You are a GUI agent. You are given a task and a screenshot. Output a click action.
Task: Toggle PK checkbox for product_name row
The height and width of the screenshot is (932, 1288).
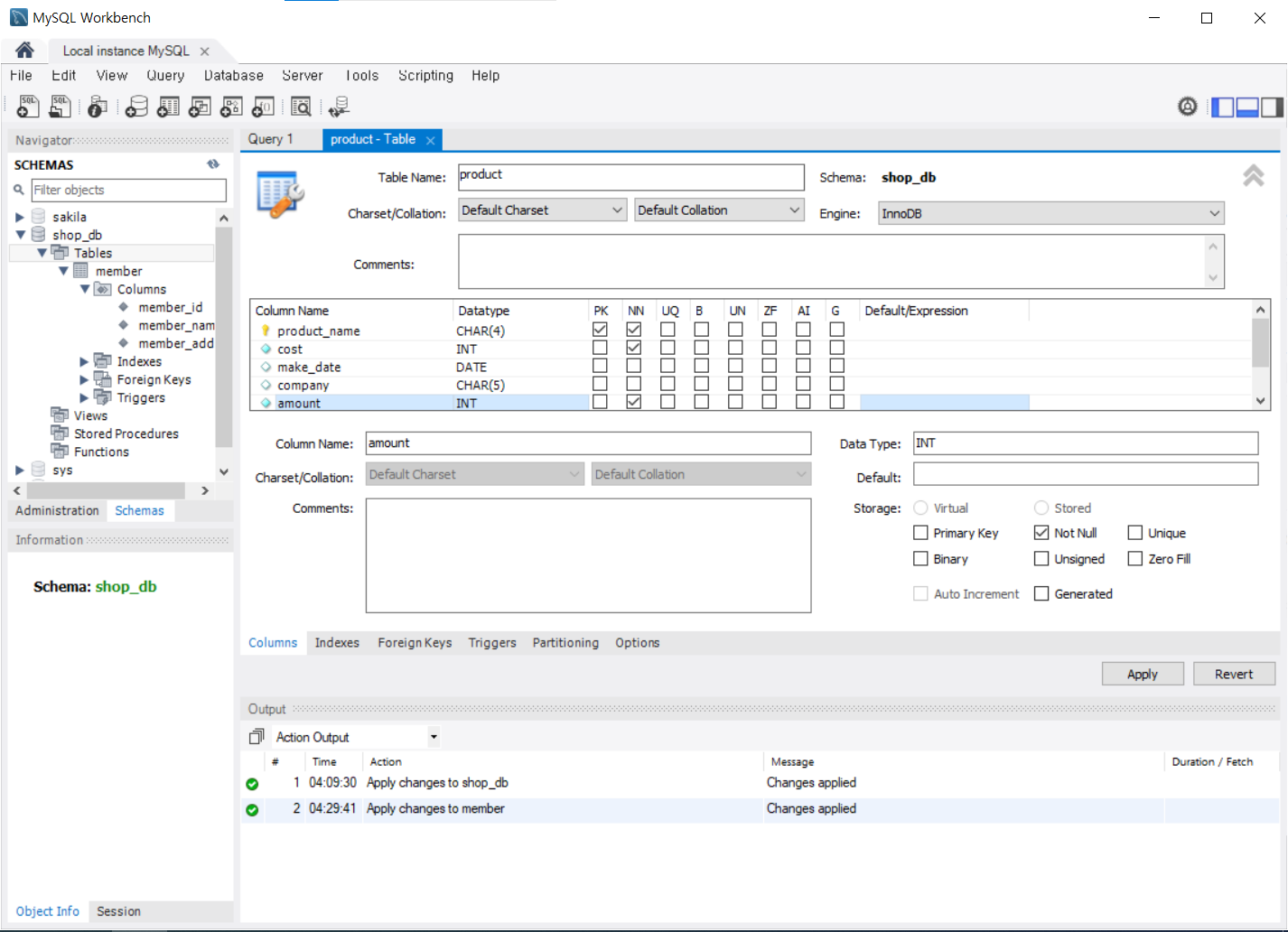[600, 330]
